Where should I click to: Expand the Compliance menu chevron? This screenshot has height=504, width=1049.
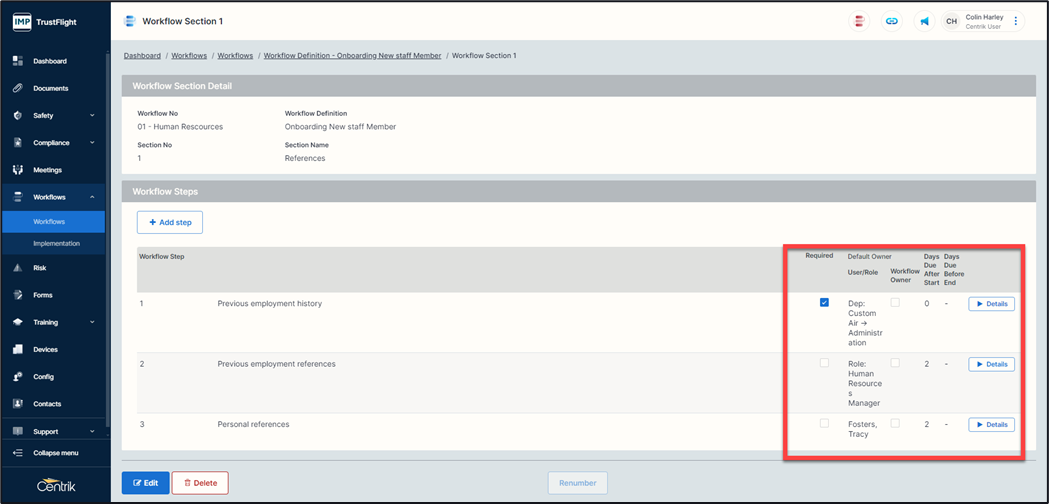[92, 143]
